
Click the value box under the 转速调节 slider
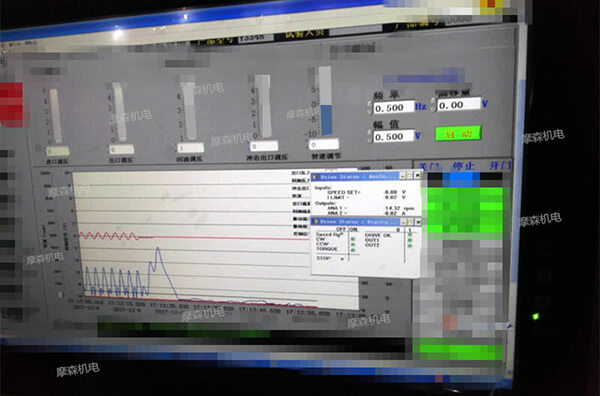324,145
